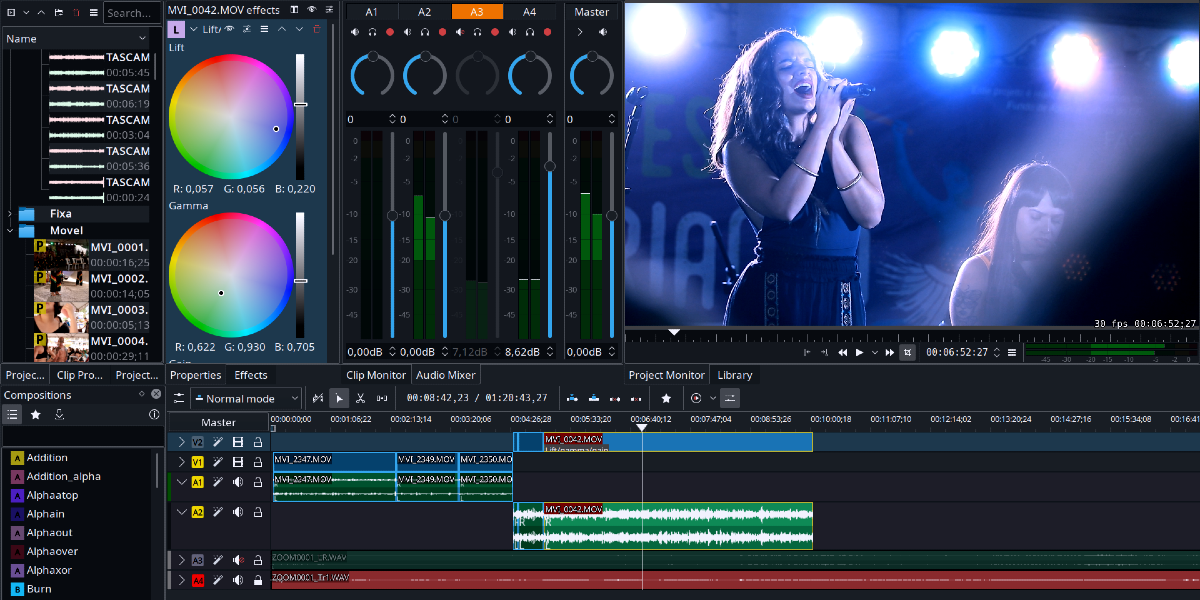Mute track A3 in the timeline header

point(238,560)
